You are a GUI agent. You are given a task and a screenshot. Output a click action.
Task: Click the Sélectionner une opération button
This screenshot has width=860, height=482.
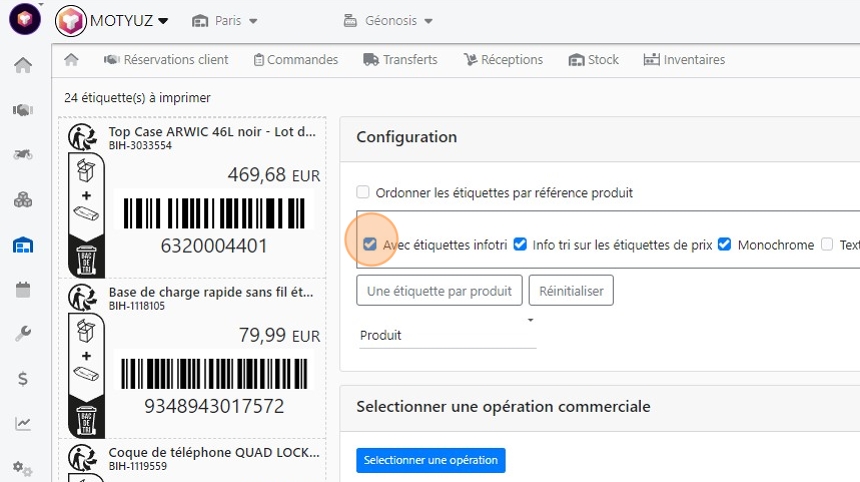[x=430, y=460]
